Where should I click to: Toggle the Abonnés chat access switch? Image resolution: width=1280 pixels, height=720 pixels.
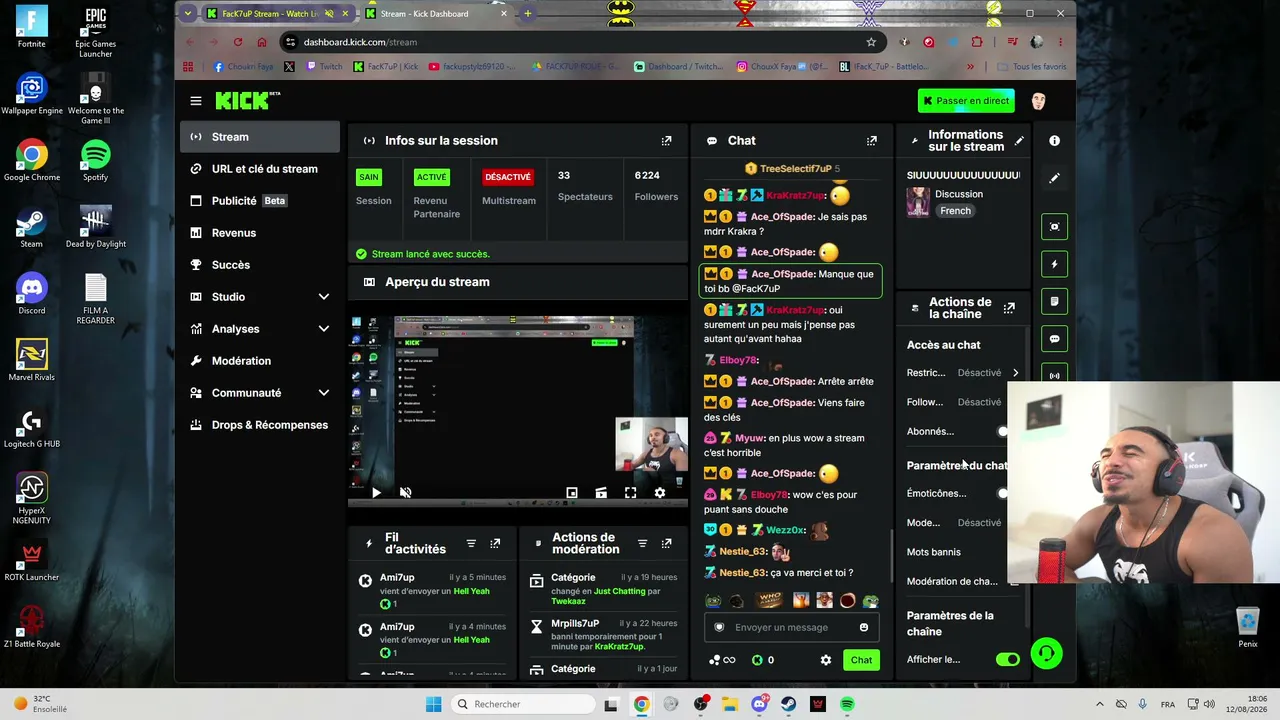[1003, 432]
